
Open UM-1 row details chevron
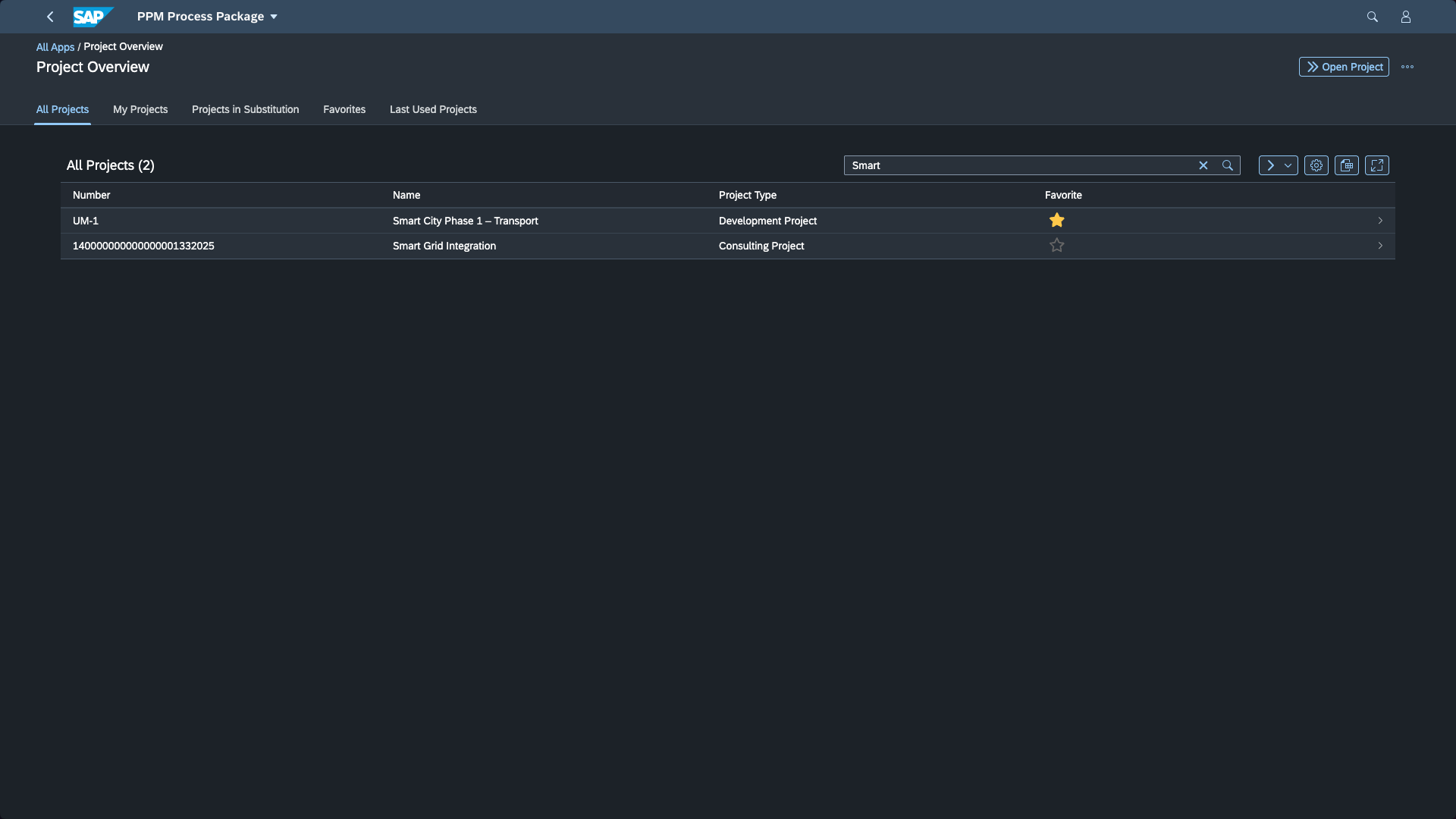(1379, 221)
